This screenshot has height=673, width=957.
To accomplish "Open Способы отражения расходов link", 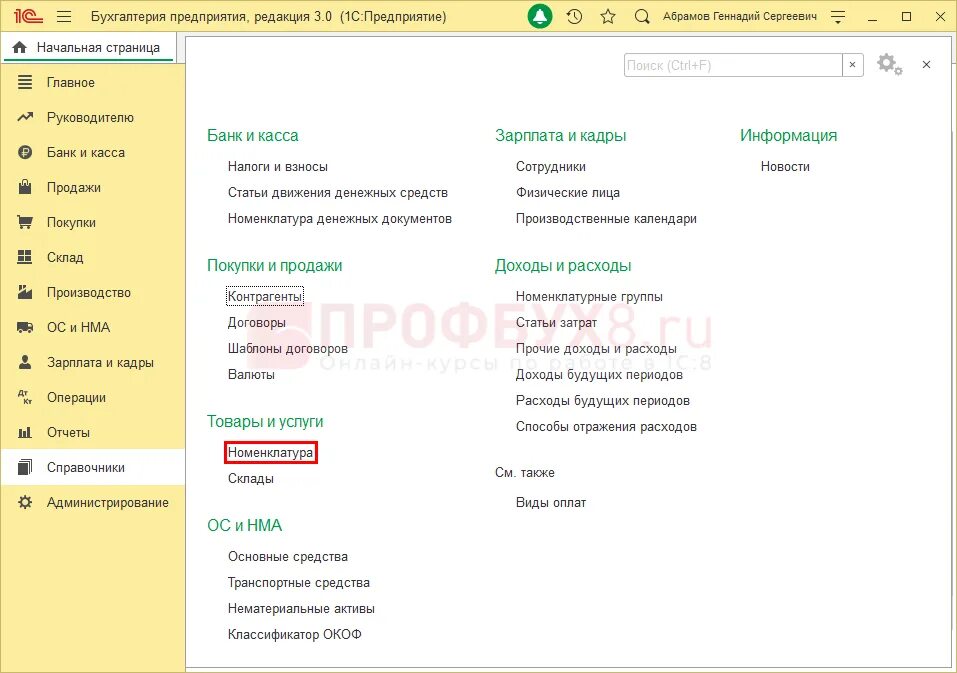I will [x=607, y=426].
